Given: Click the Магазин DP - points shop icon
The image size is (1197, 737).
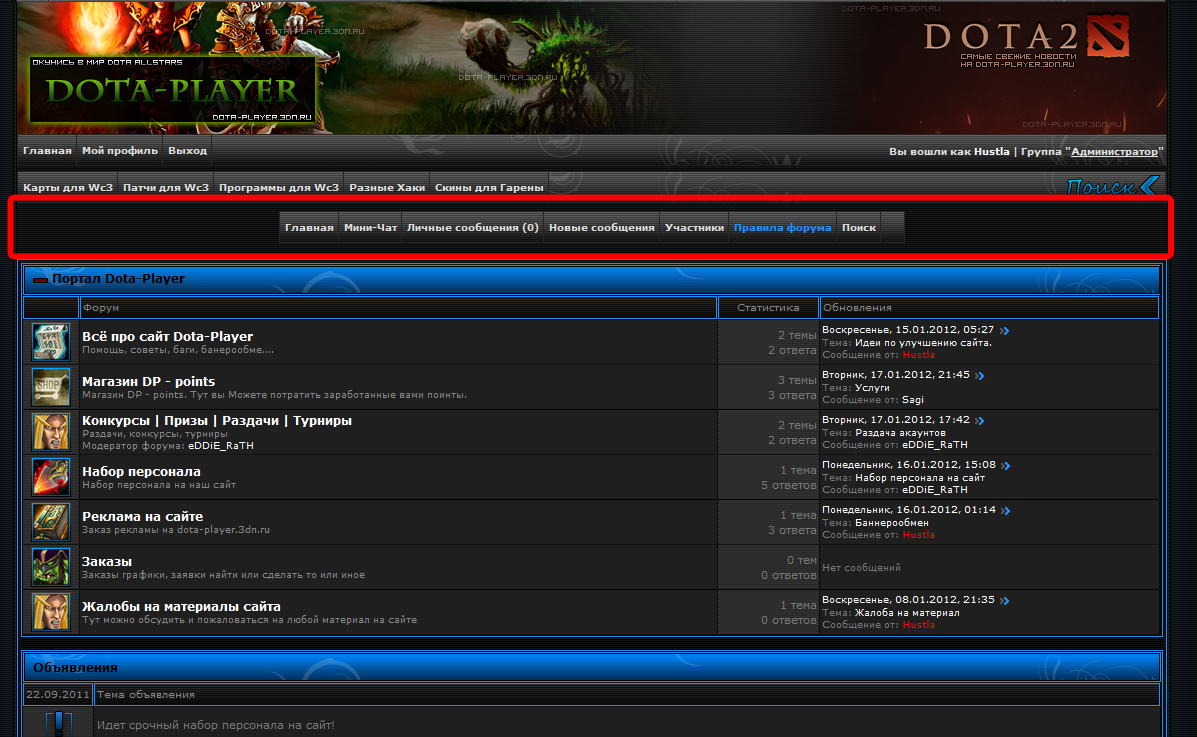Looking at the screenshot, I should pyautogui.click(x=51, y=387).
